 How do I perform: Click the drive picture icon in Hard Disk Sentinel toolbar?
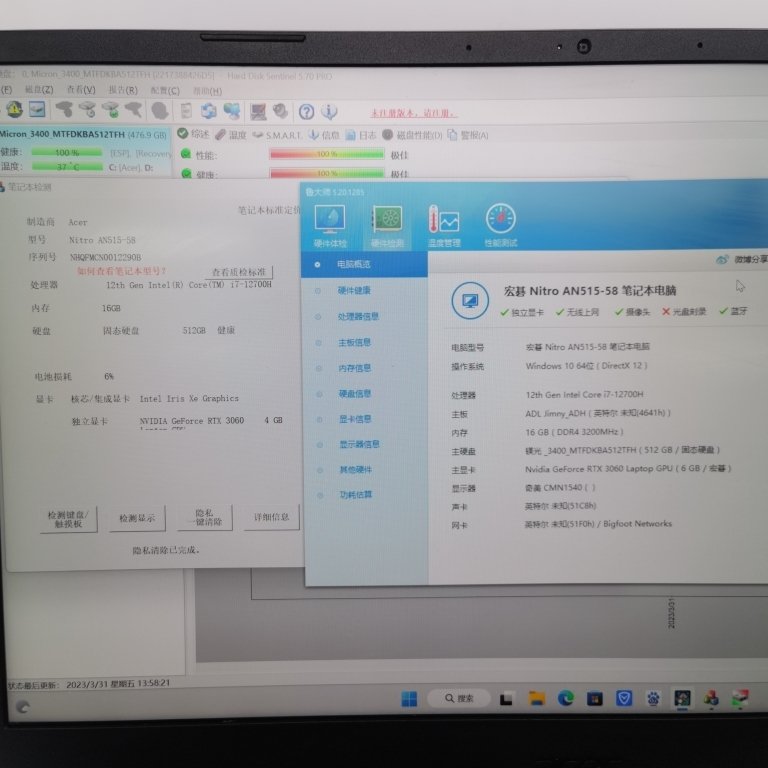click(37, 109)
